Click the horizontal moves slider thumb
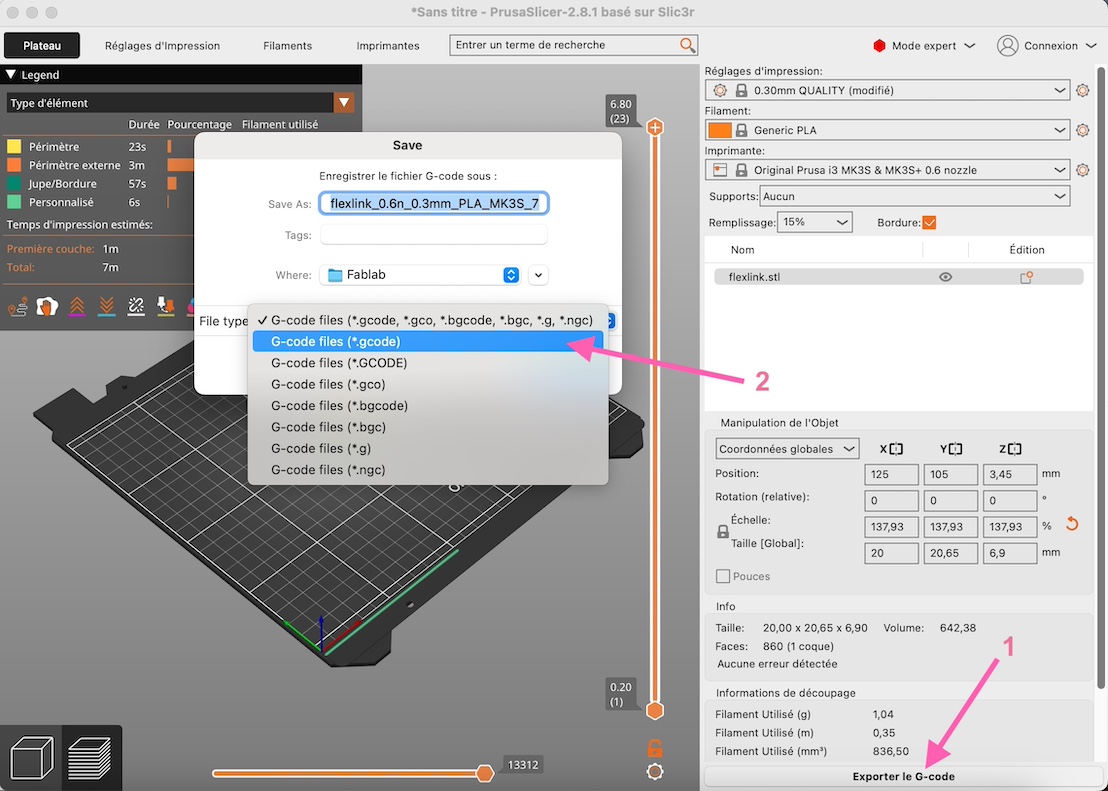Image resolution: width=1108 pixels, height=791 pixels. tap(485, 773)
